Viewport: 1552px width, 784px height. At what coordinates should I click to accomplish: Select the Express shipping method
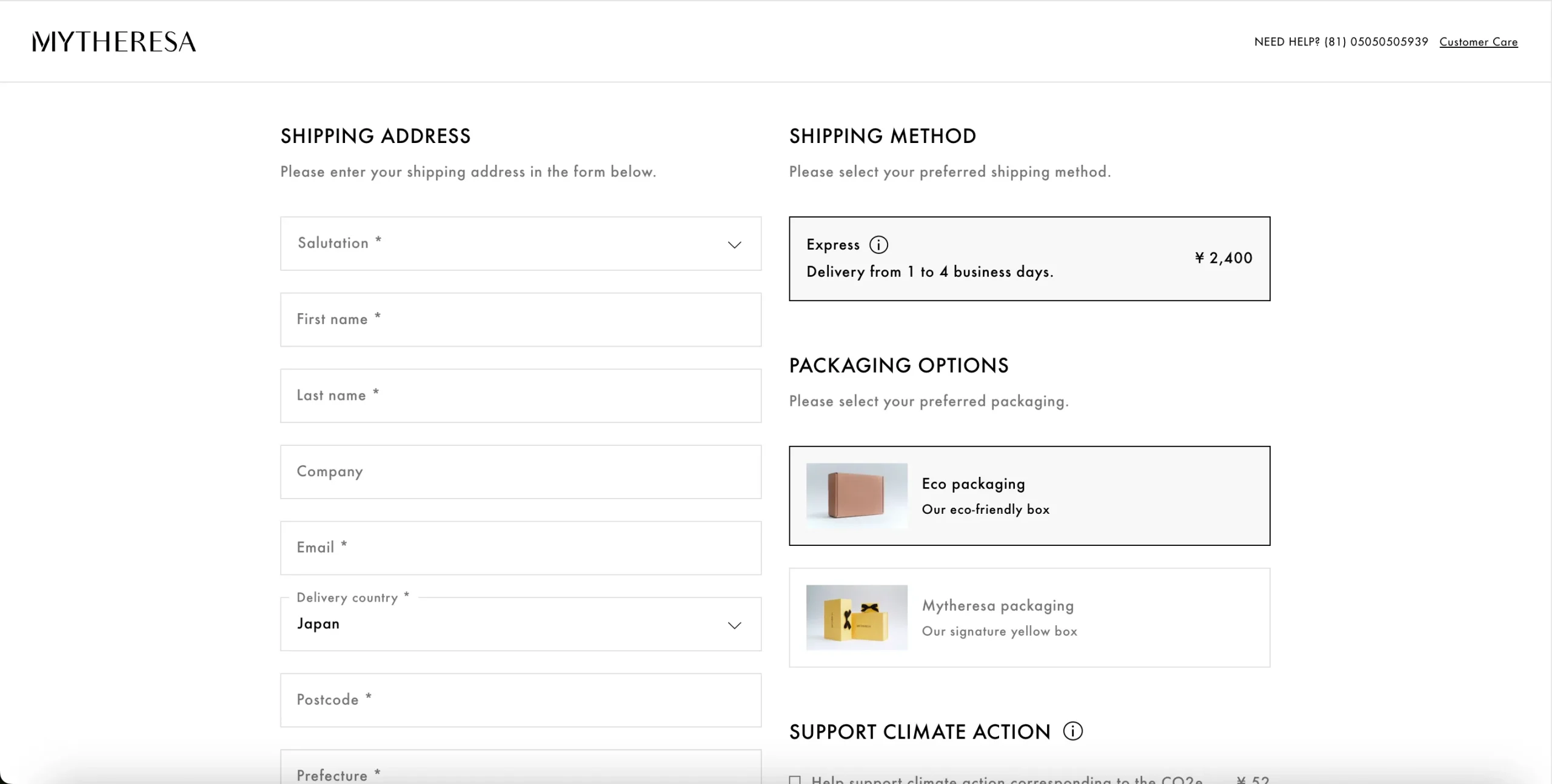pos(1029,259)
